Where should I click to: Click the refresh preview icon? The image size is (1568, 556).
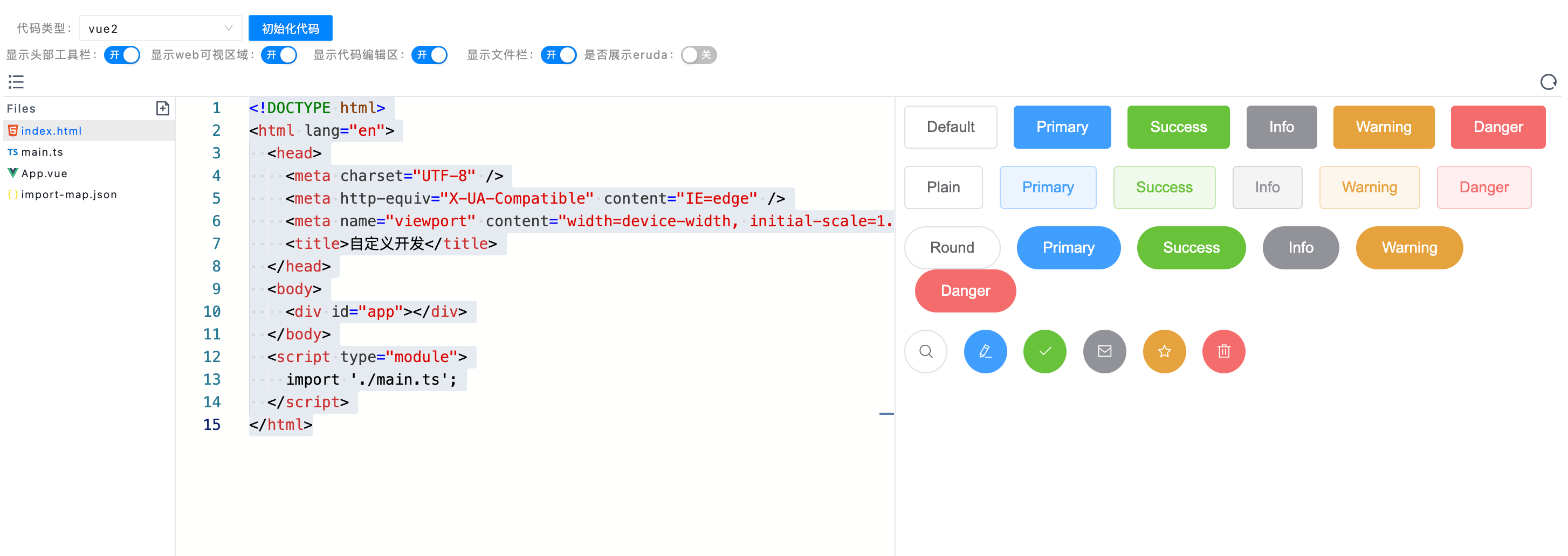1548,81
